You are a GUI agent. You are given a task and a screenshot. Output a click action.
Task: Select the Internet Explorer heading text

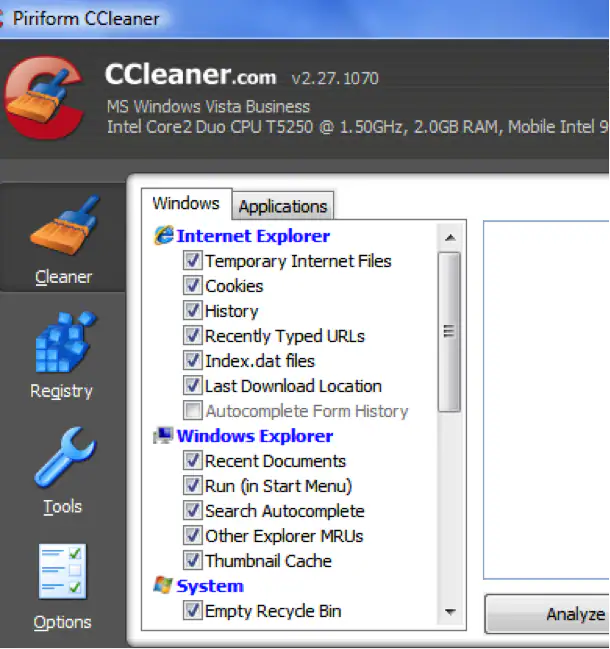pyautogui.click(x=253, y=236)
